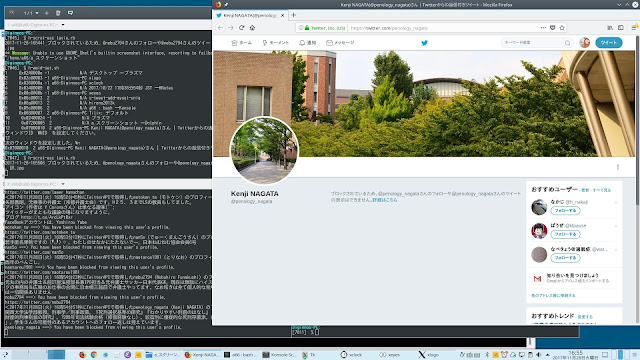This screenshot has width=640, height=360.
Task: Open KDE application launcher
Action: pyautogui.click(x=5, y=355)
